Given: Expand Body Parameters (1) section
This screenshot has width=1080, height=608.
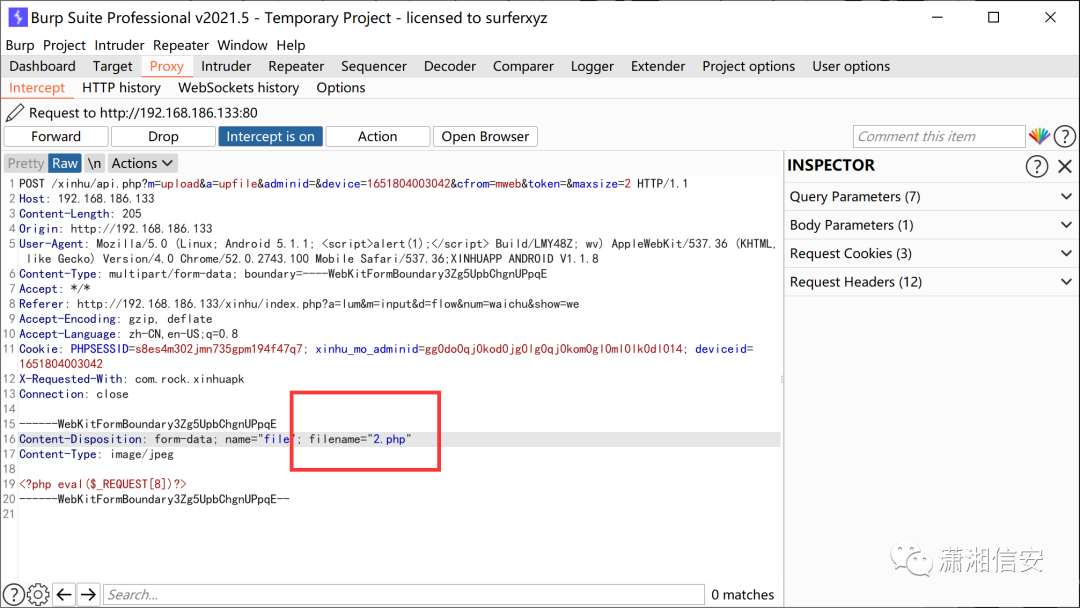Looking at the screenshot, I should click(x=931, y=225).
